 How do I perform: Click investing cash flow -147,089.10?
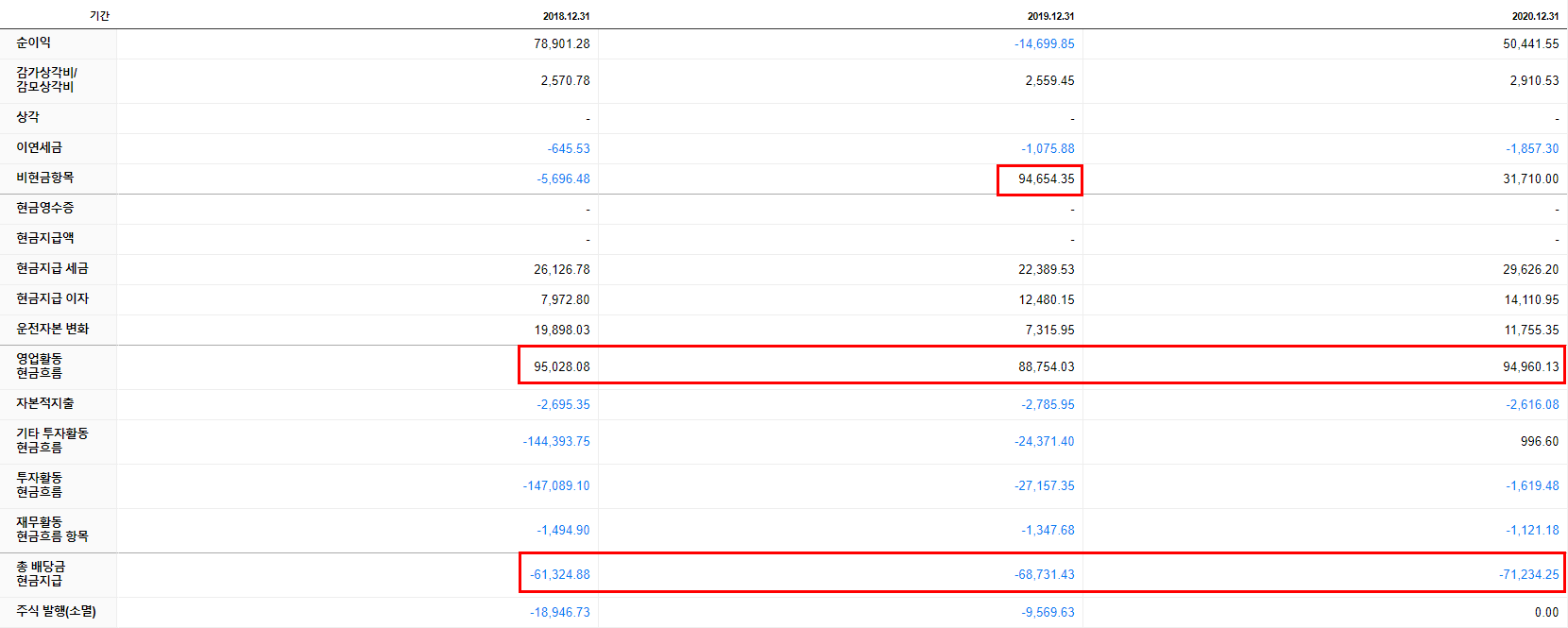click(x=556, y=485)
